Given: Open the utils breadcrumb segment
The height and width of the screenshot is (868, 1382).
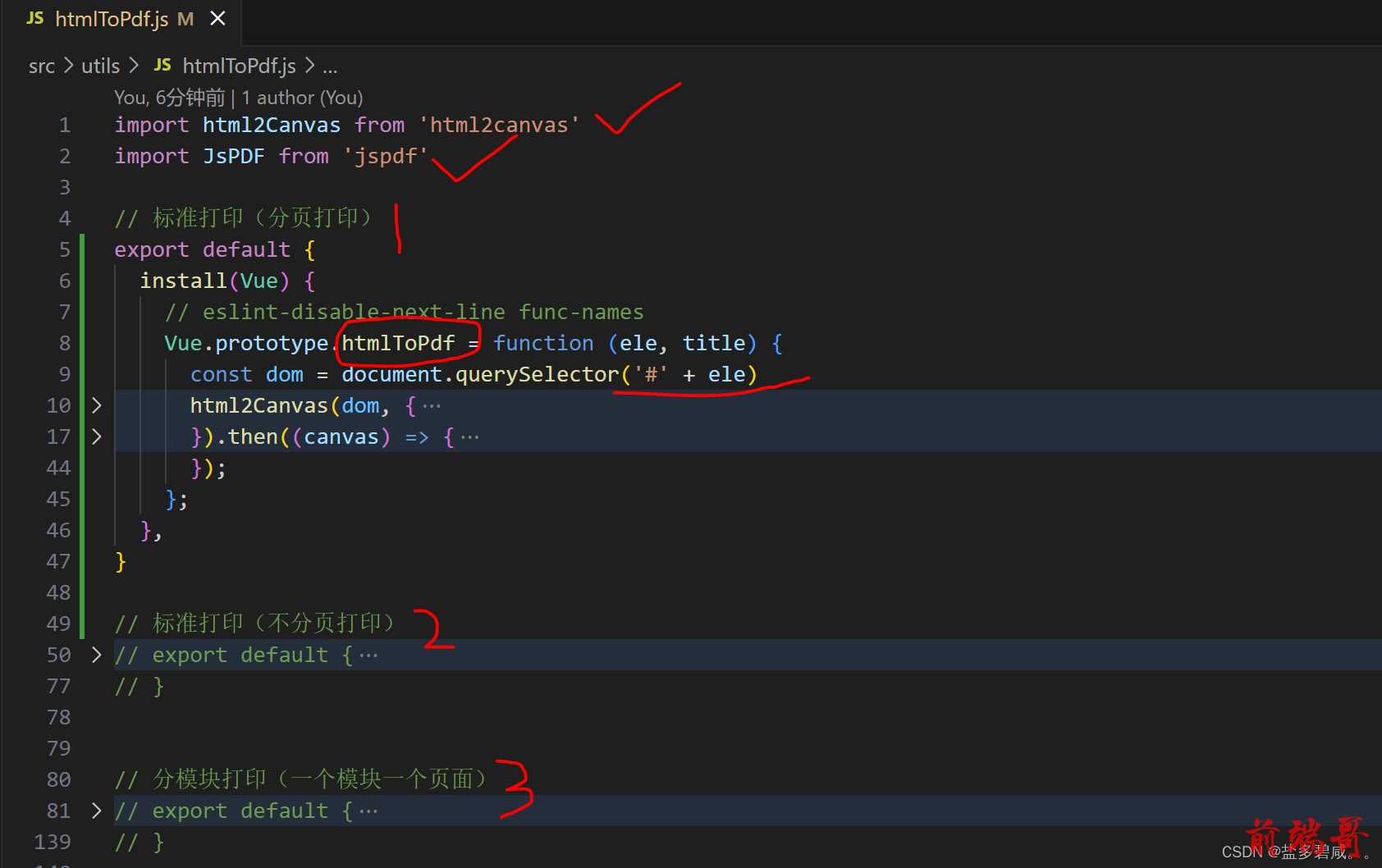Looking at the screenshot, I should 100,66.
